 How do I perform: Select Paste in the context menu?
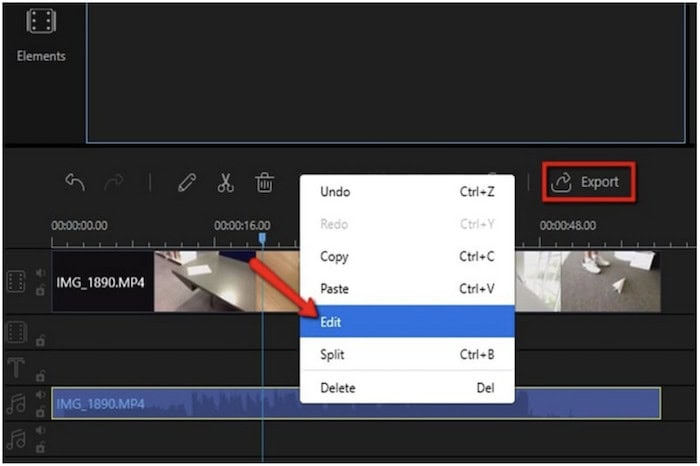pos(407,289)
